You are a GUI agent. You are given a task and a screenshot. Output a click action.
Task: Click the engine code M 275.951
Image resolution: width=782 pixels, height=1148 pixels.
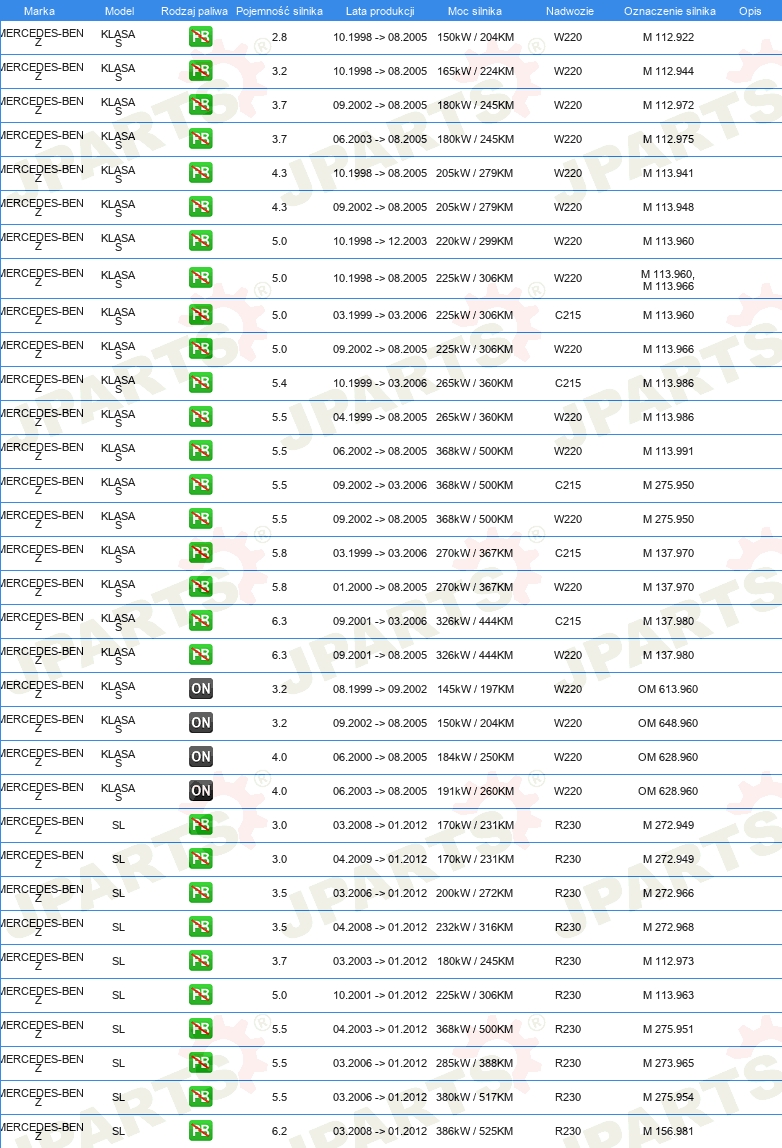pyautogui.click(x=669, y=1029)
